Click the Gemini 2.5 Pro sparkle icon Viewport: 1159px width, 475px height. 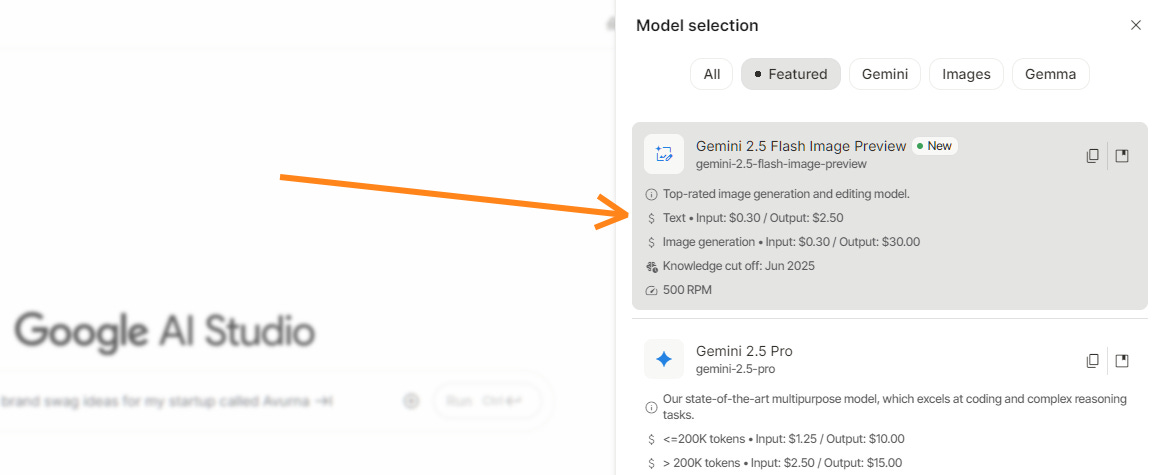point(664,359)
